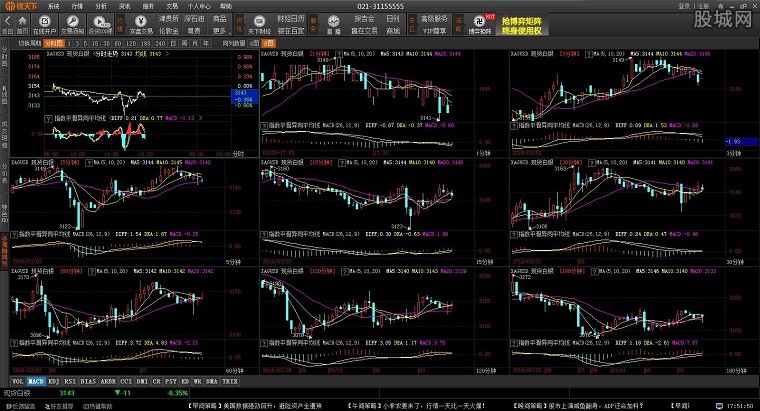The height and width of the screenshot is (411, 760).
Task: Switch period to 1 minute
Action: (x=70, y=43)
